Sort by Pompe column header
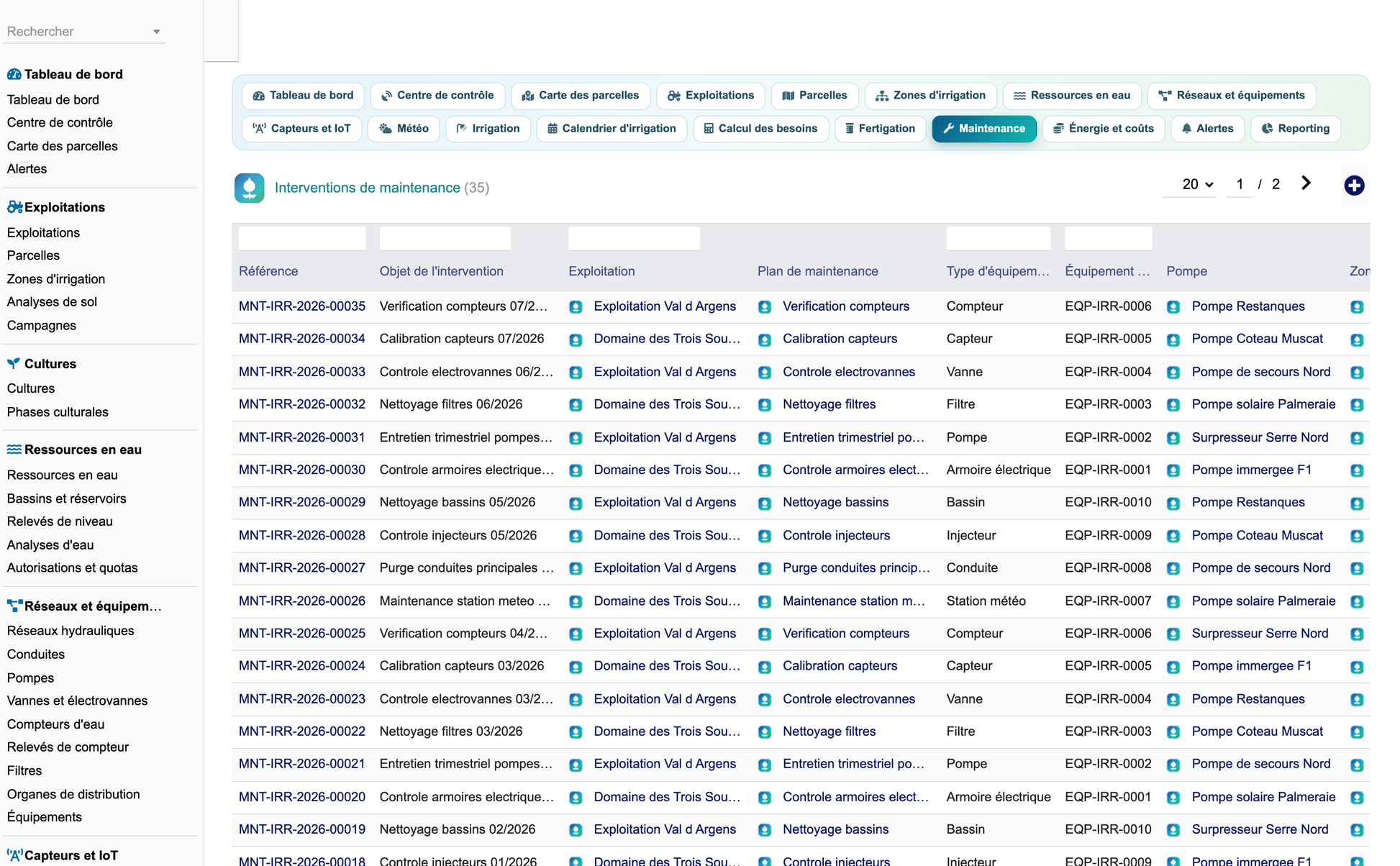This screenshot has height=866, width=1400. coord(1186,271)
